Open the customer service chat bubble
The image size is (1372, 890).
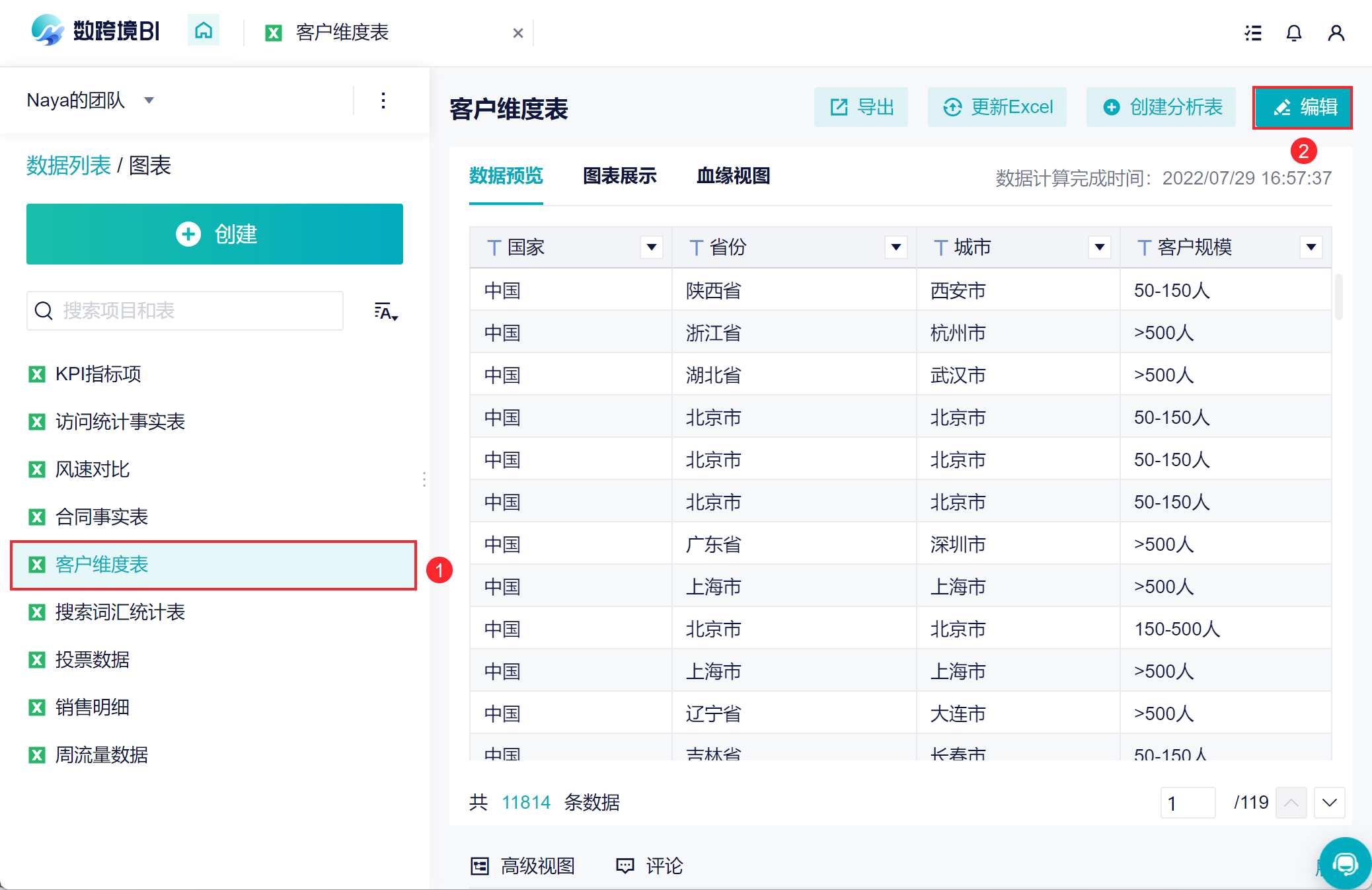pos(1345,863)
